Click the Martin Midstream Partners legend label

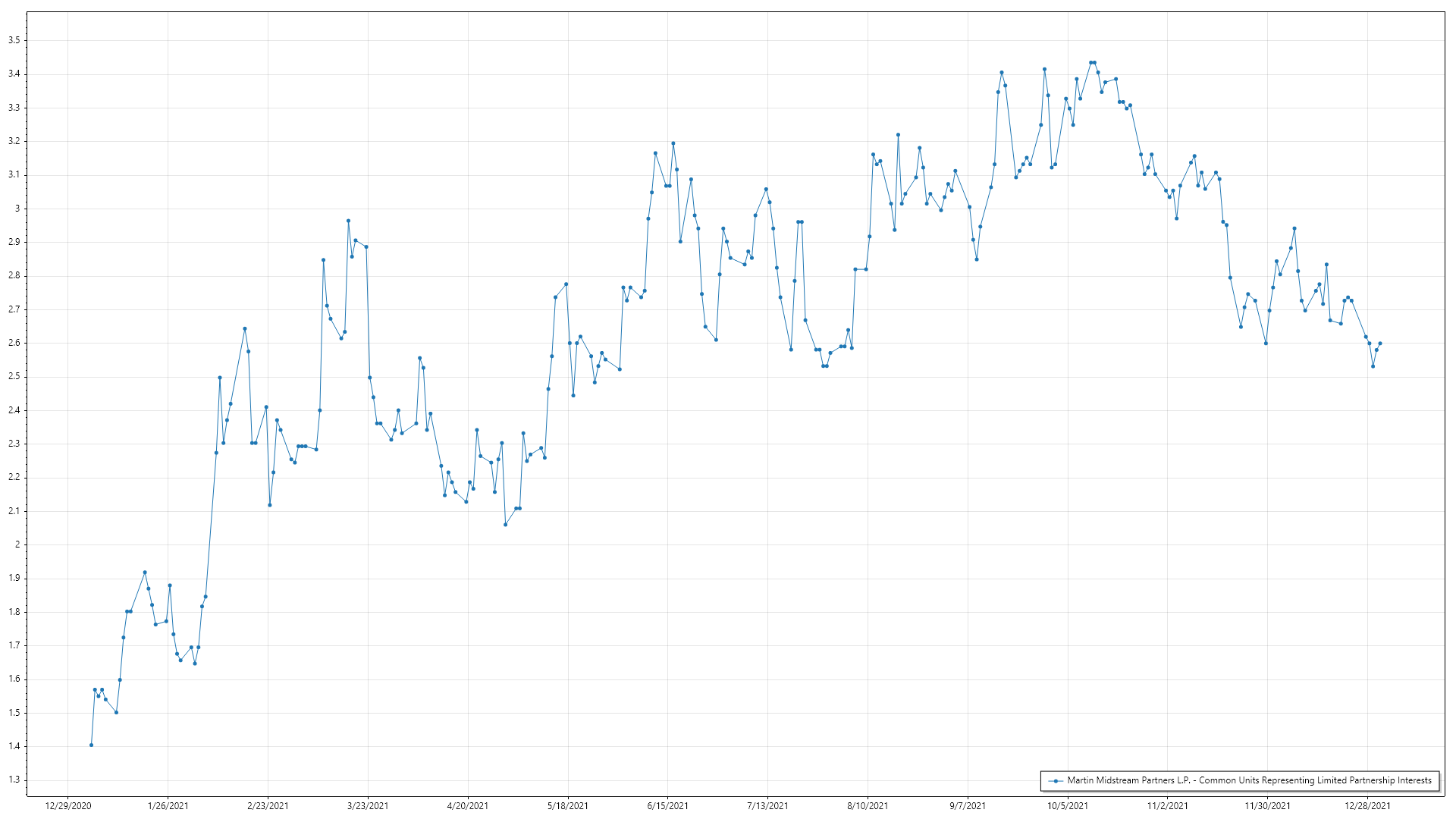click(1249, 780)
